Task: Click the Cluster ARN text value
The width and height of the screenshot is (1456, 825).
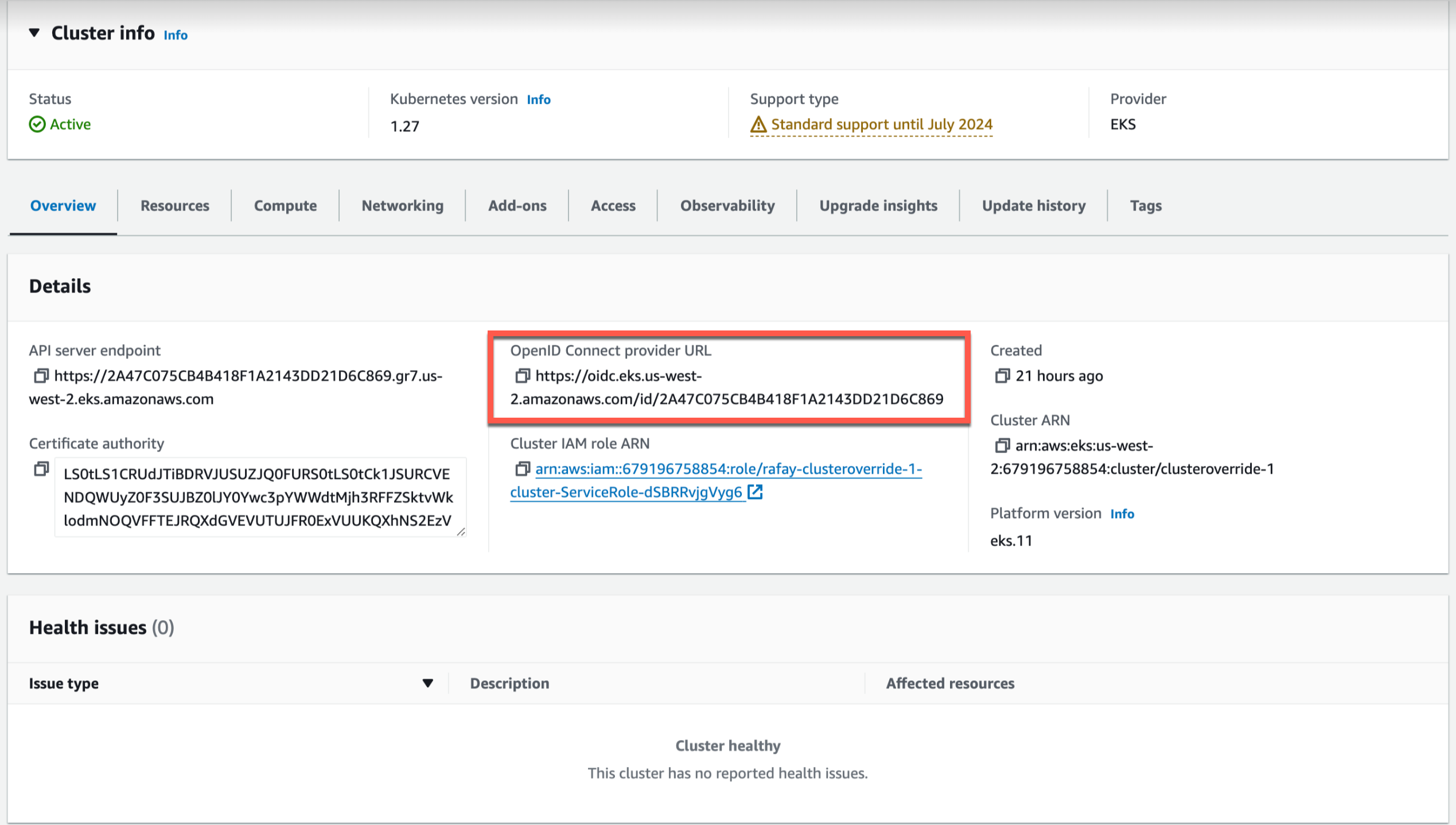Action: coord(1132,457)
